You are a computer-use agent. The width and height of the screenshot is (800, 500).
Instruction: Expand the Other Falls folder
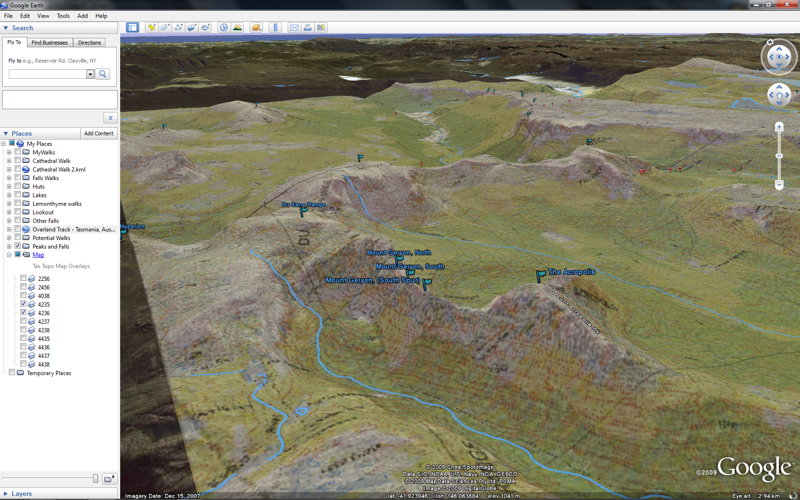point(9,221)
